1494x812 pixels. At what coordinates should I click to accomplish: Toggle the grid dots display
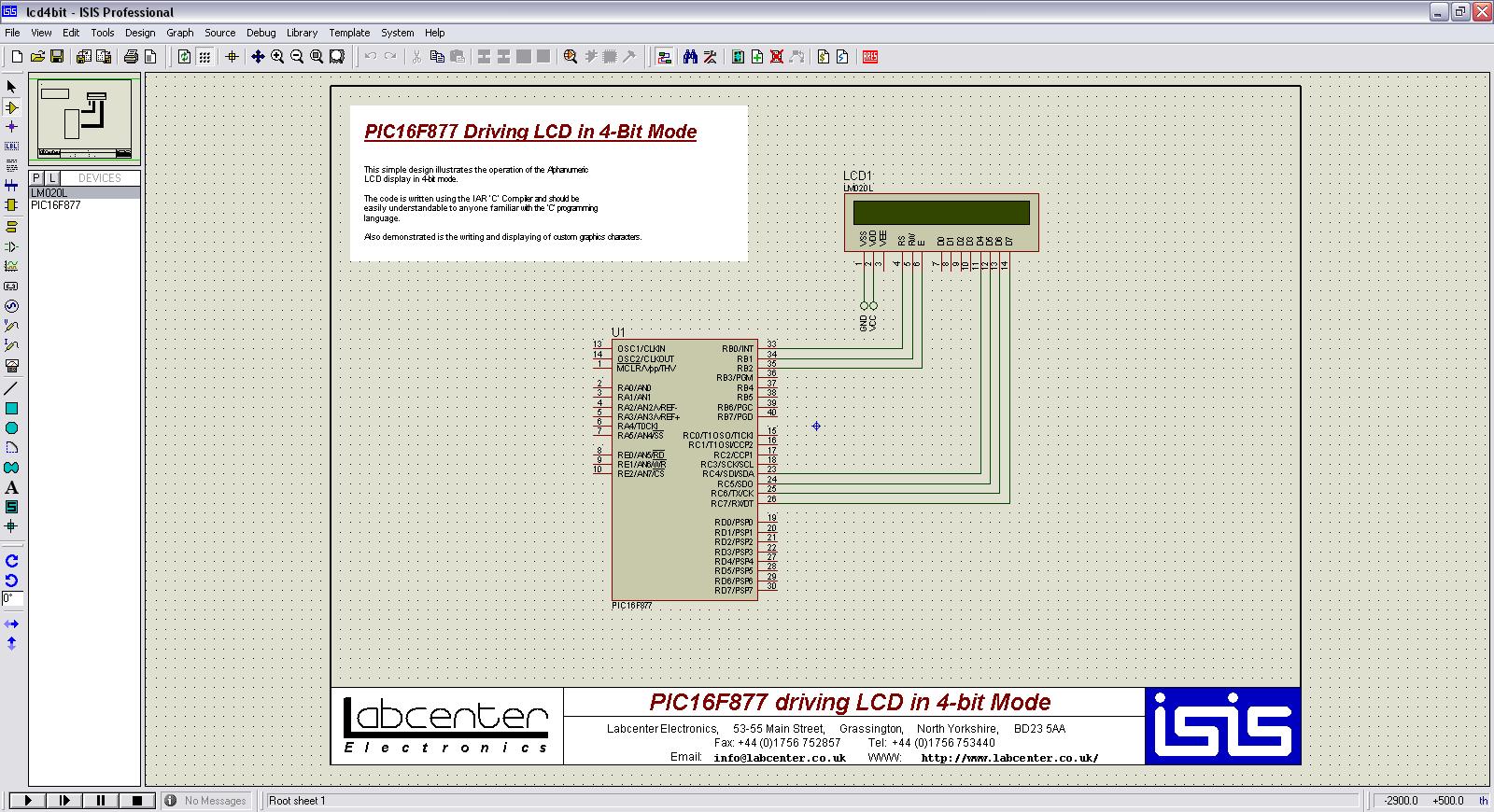point(204,57)
